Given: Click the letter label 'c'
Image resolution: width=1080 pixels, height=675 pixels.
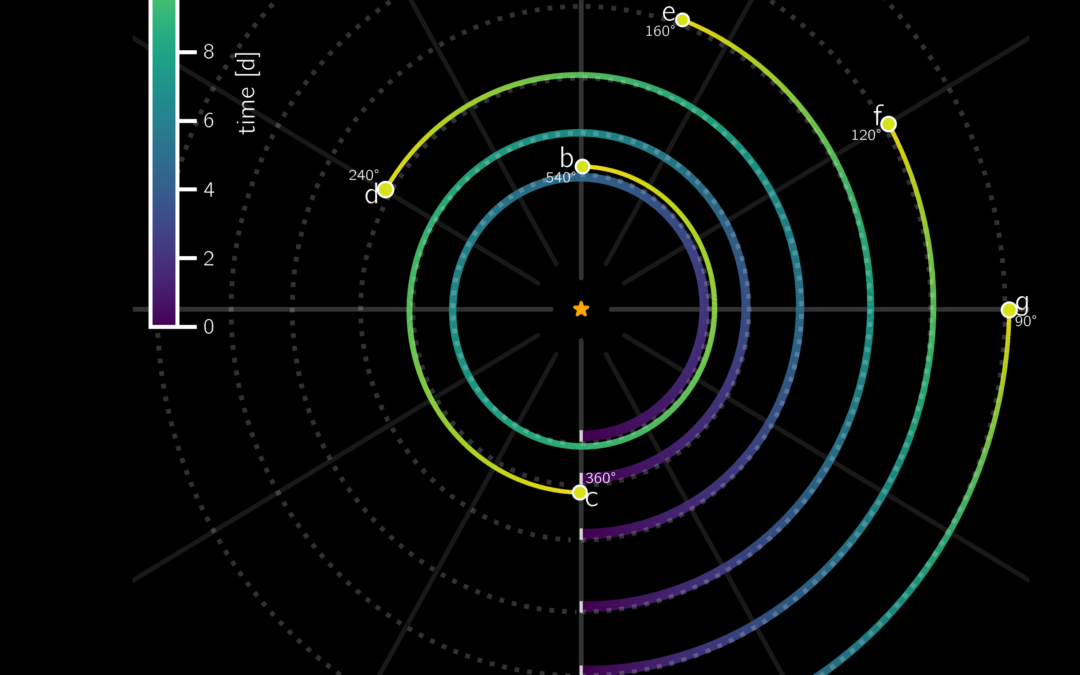Looking at the screenshot, I should (592, 499).
